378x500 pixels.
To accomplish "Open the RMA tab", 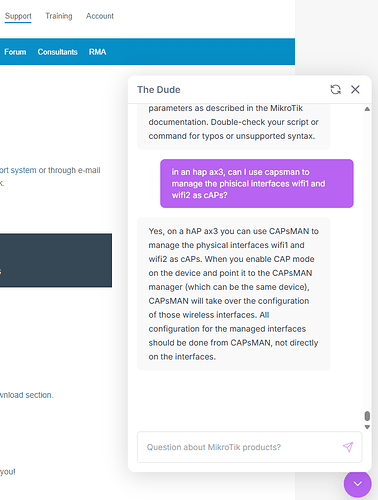I will tap(97, 52).
